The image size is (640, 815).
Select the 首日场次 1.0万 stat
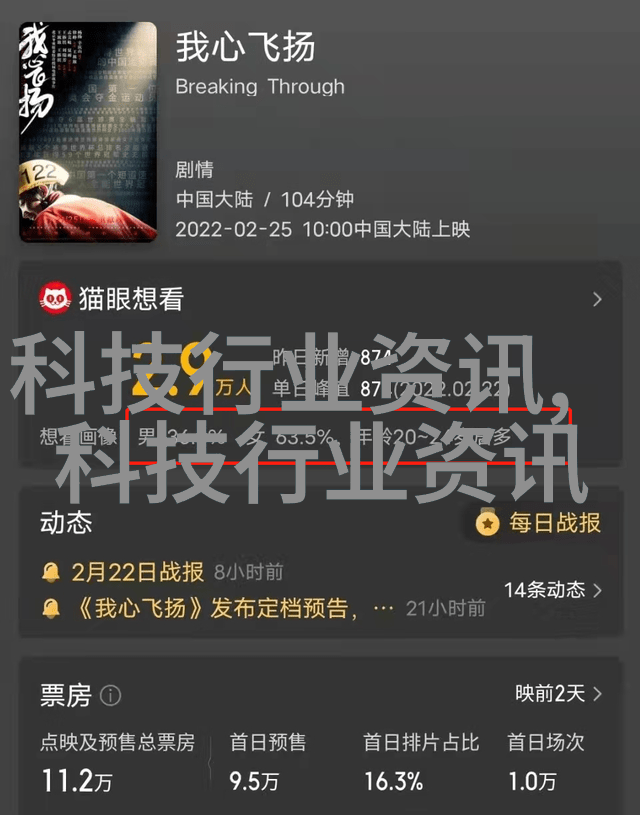(545, 761)
